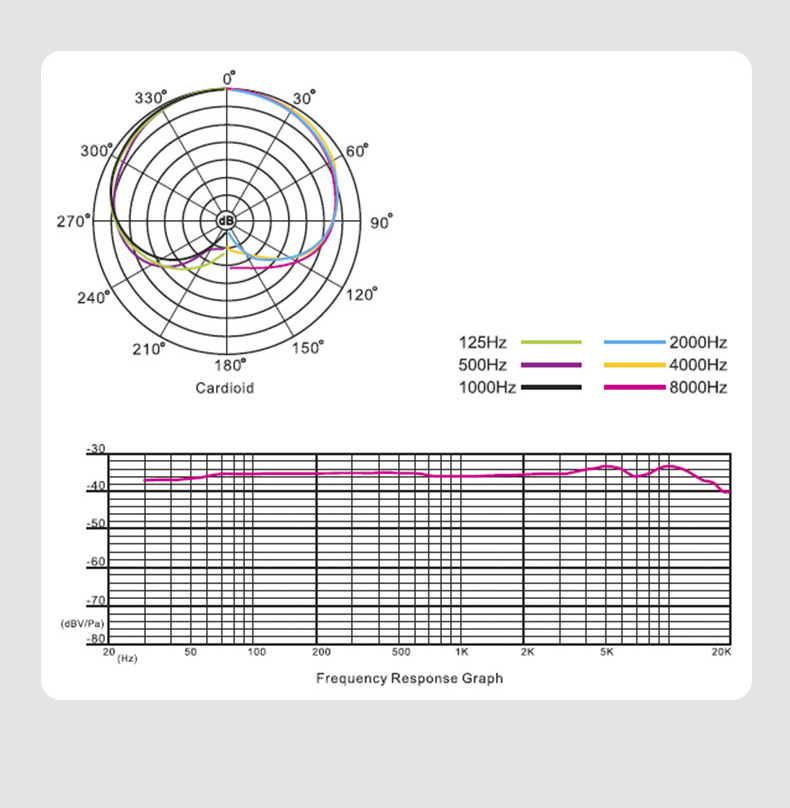Image resolution: width=790 pixels, height=808 pixels.
Task: Click the 125Hz green legend line
Action: point(551,342)
